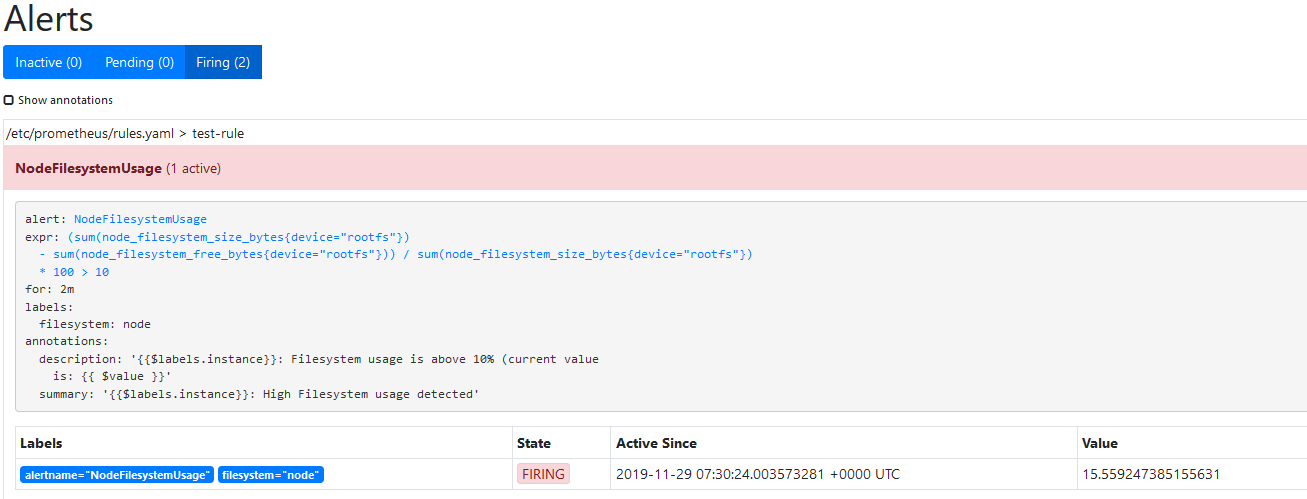Toggle the Firing (2) alerts filter
Viewport: 1307px width, 499px height.
pos(223,62)
